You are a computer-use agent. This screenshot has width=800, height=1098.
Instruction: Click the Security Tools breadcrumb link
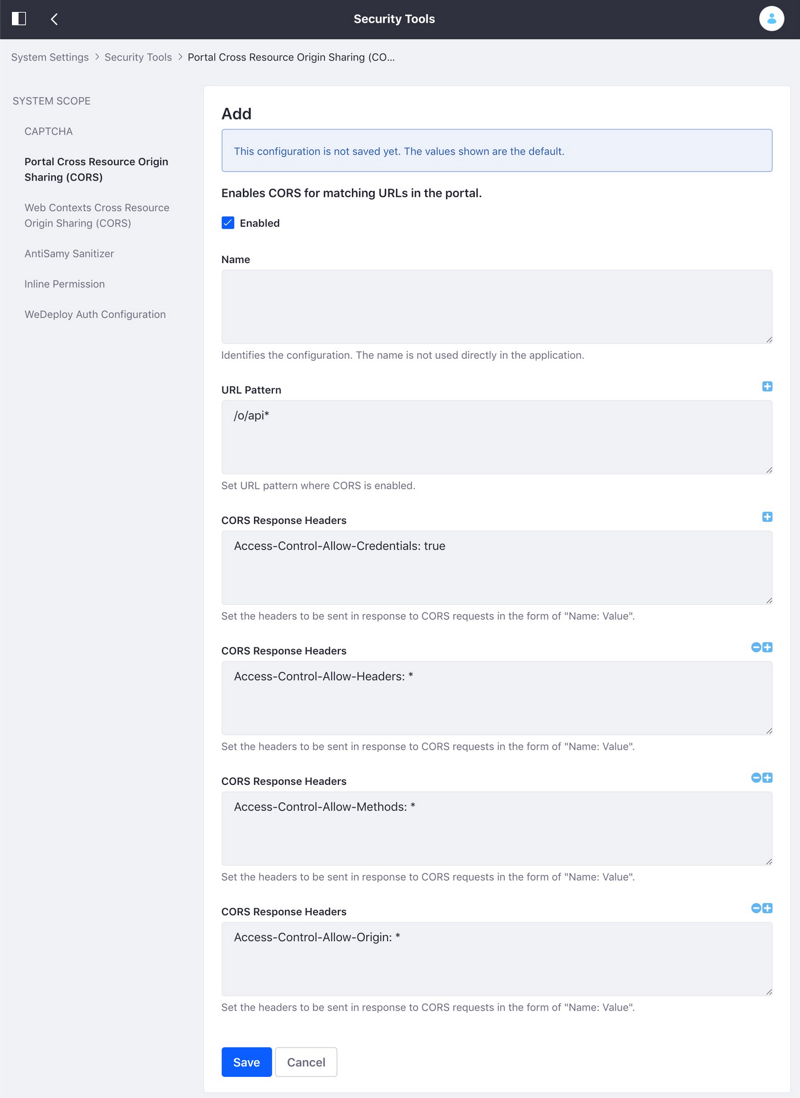[138, 57]
